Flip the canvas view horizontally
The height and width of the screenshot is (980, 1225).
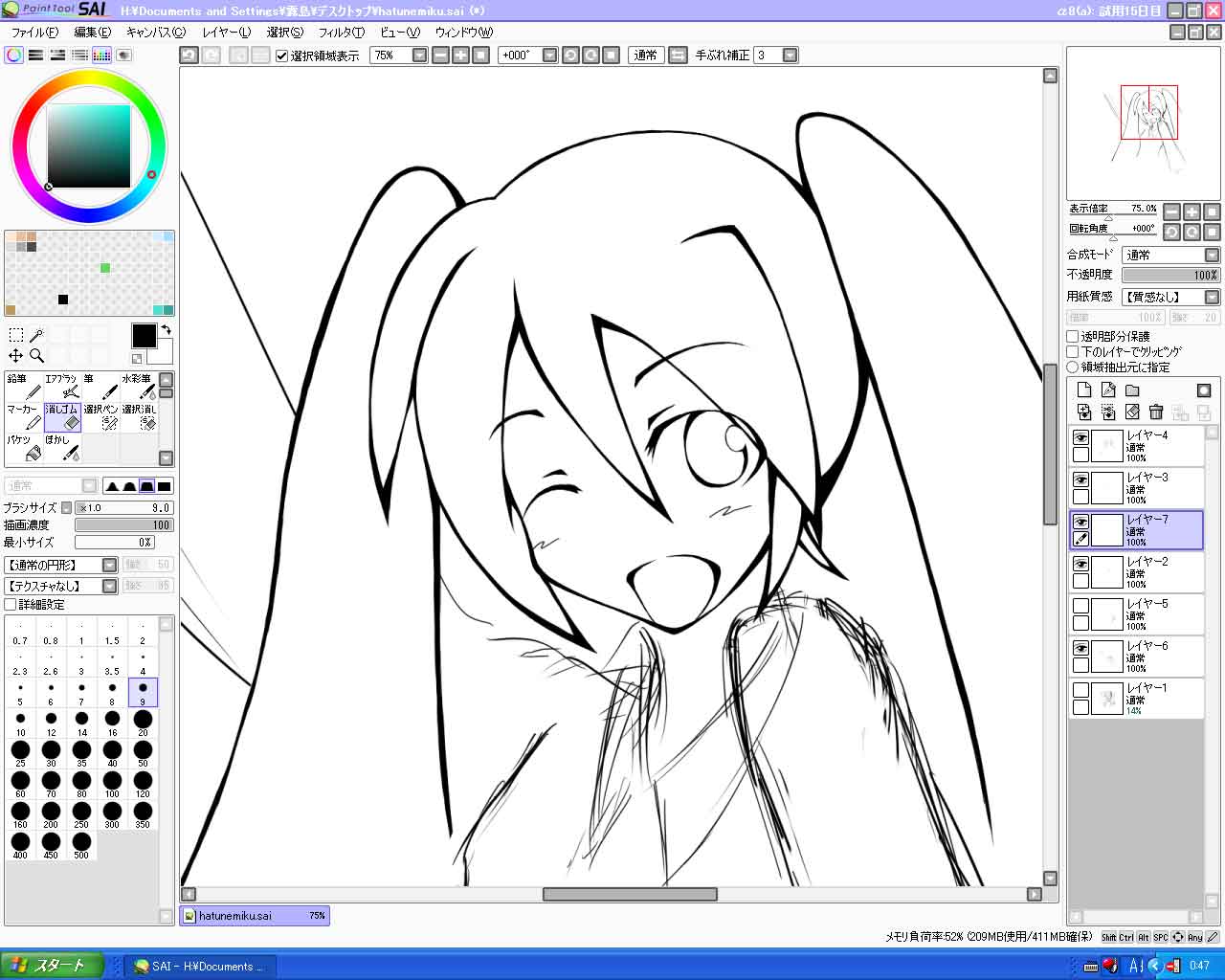pyautogui.click(x=678, y=56)
